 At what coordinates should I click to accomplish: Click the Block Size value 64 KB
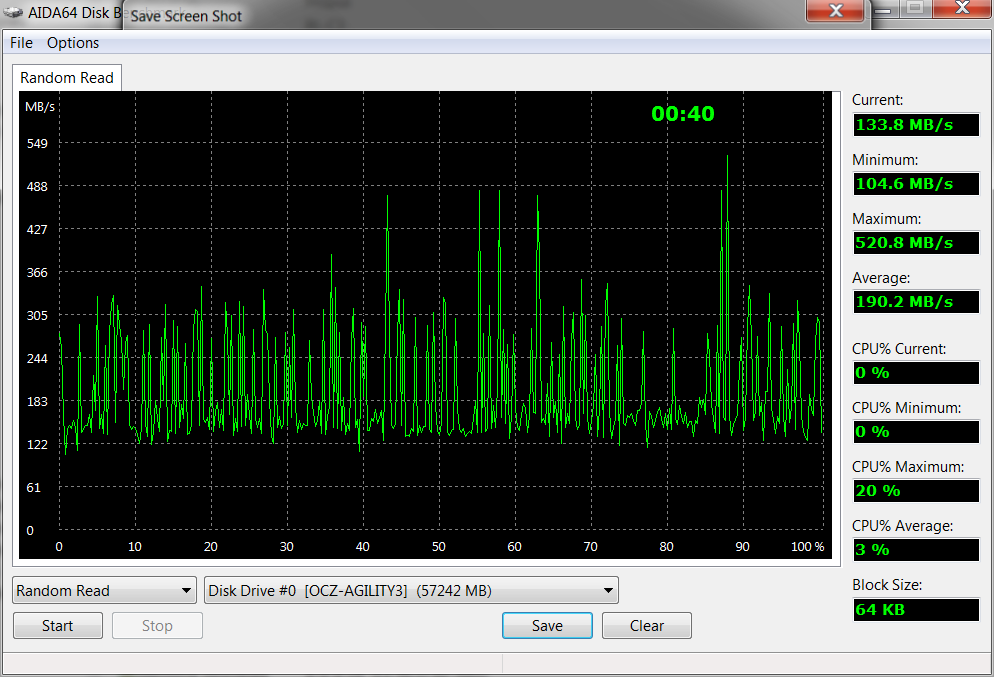[916, 610]
